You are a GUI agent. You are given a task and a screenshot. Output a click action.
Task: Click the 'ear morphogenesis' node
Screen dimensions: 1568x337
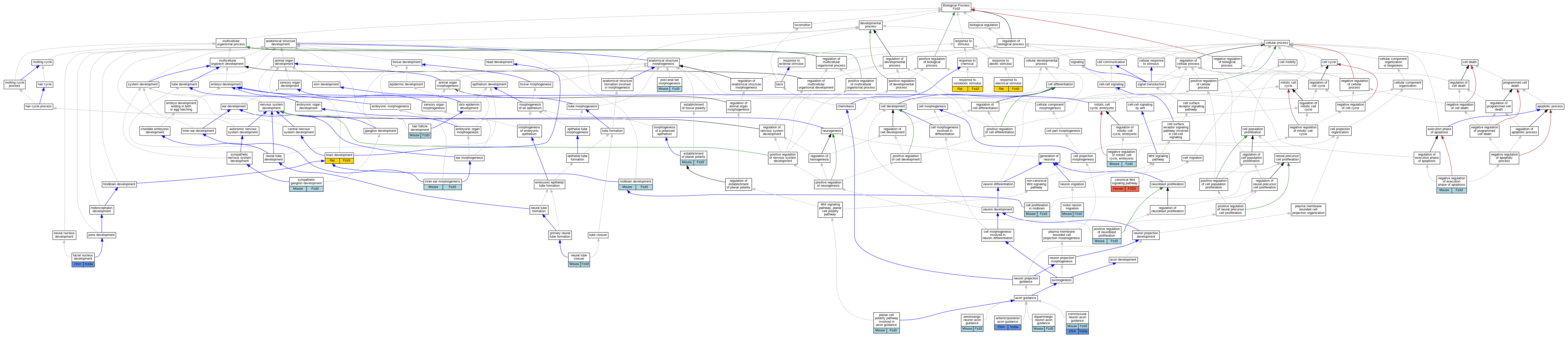tap(469, 158)
